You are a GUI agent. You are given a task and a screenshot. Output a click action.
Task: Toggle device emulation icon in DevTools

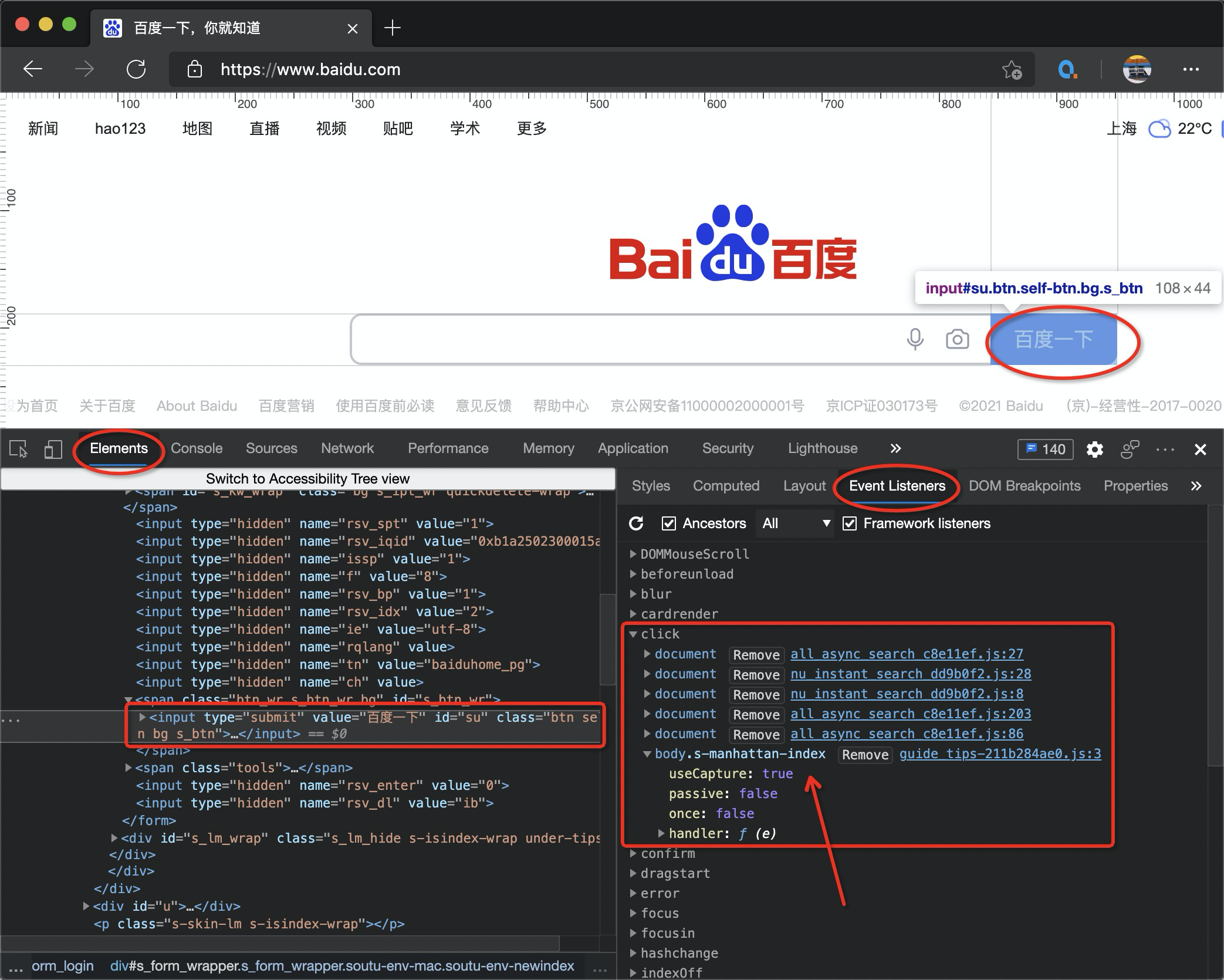point(53,450)
